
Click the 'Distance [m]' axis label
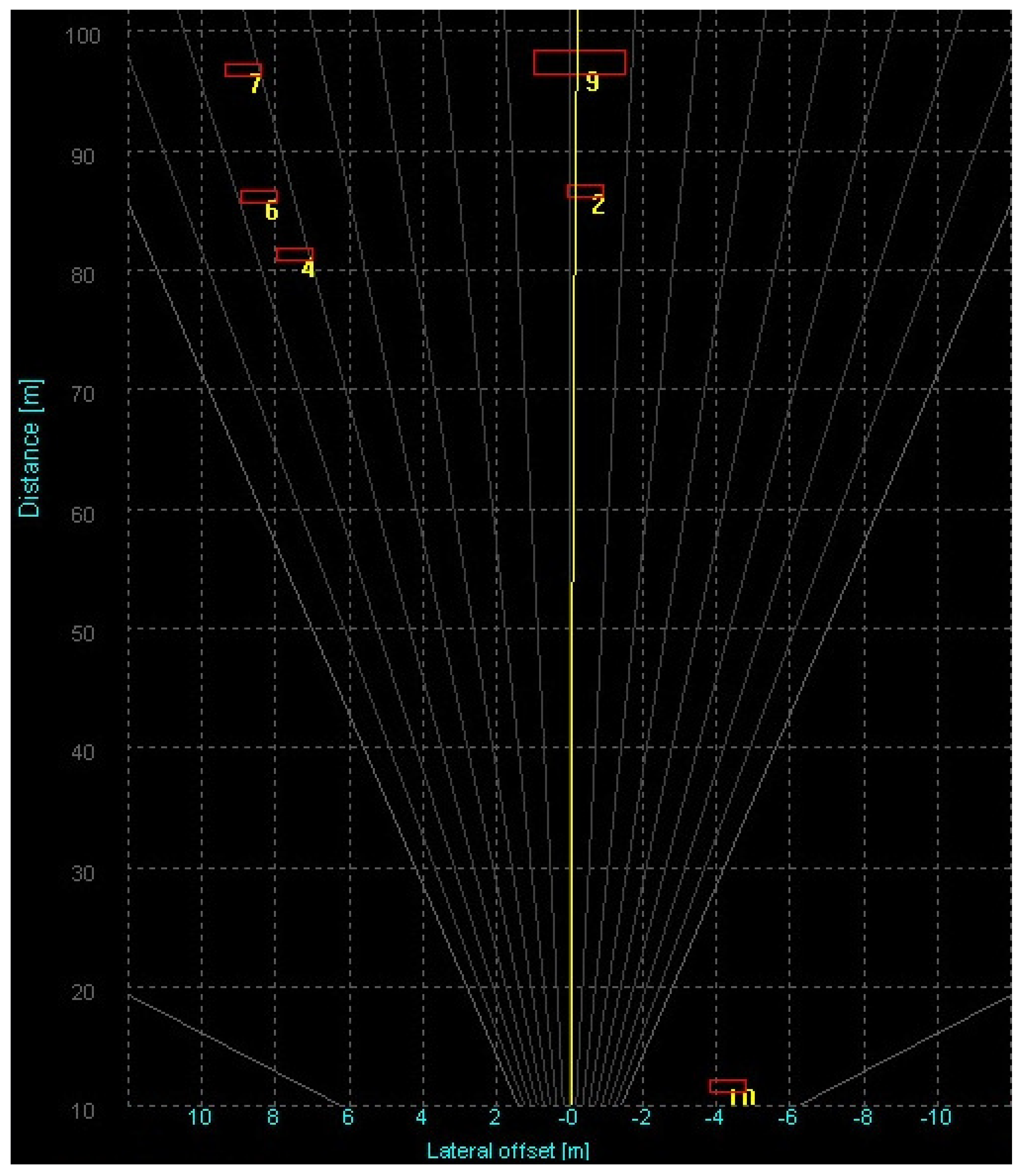tap(30, 448)
